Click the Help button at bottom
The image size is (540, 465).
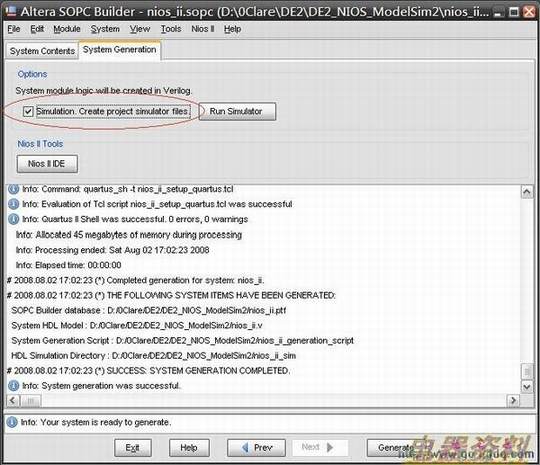coord(189,448)
